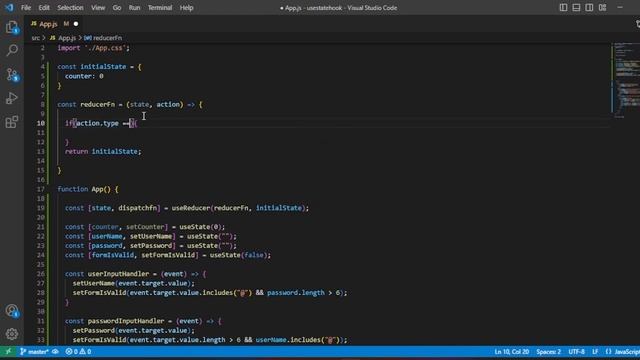This screenshot has height=360, width=640.
Task: Open the Run menu
Action: pyautogui.click(x=134, y=7)
